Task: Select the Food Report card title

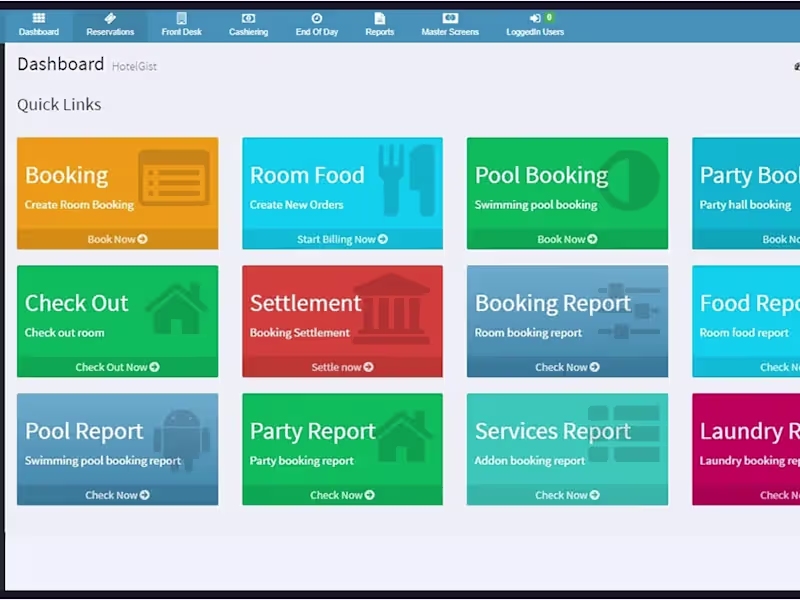Action: (x=749, y=303)
